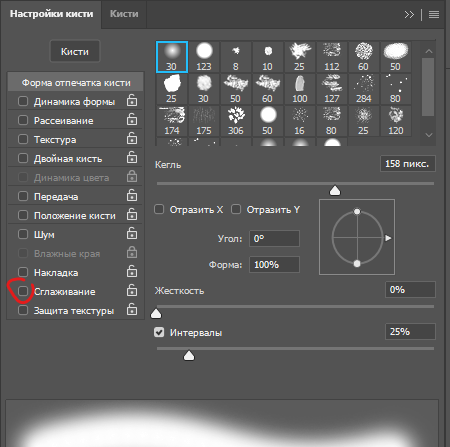Click the brush angle circle arrow handle

(x=388, y=238)
